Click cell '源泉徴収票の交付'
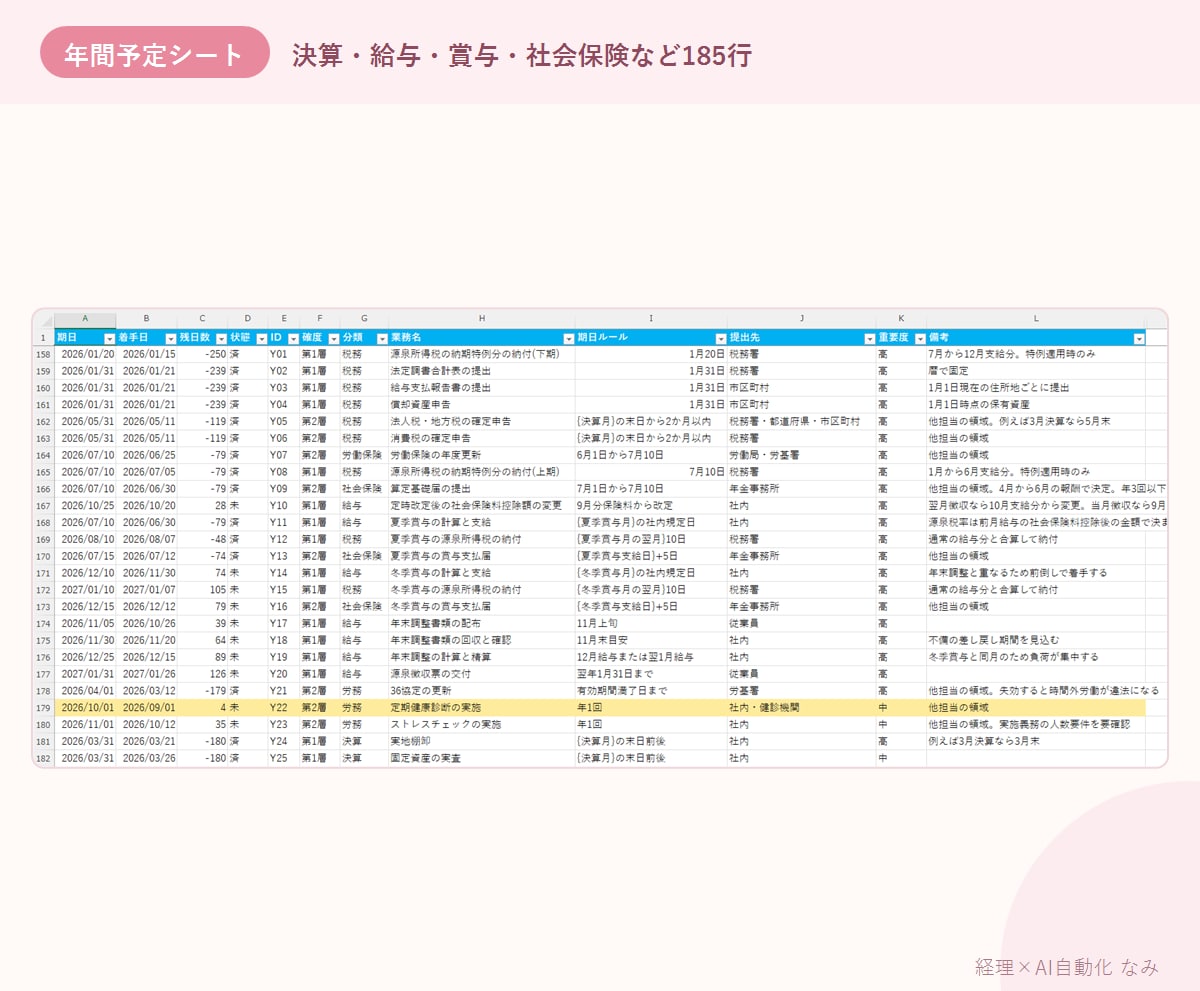Image resolution: width=1200 pixels, height=991 pixels. tap(482, 674)
